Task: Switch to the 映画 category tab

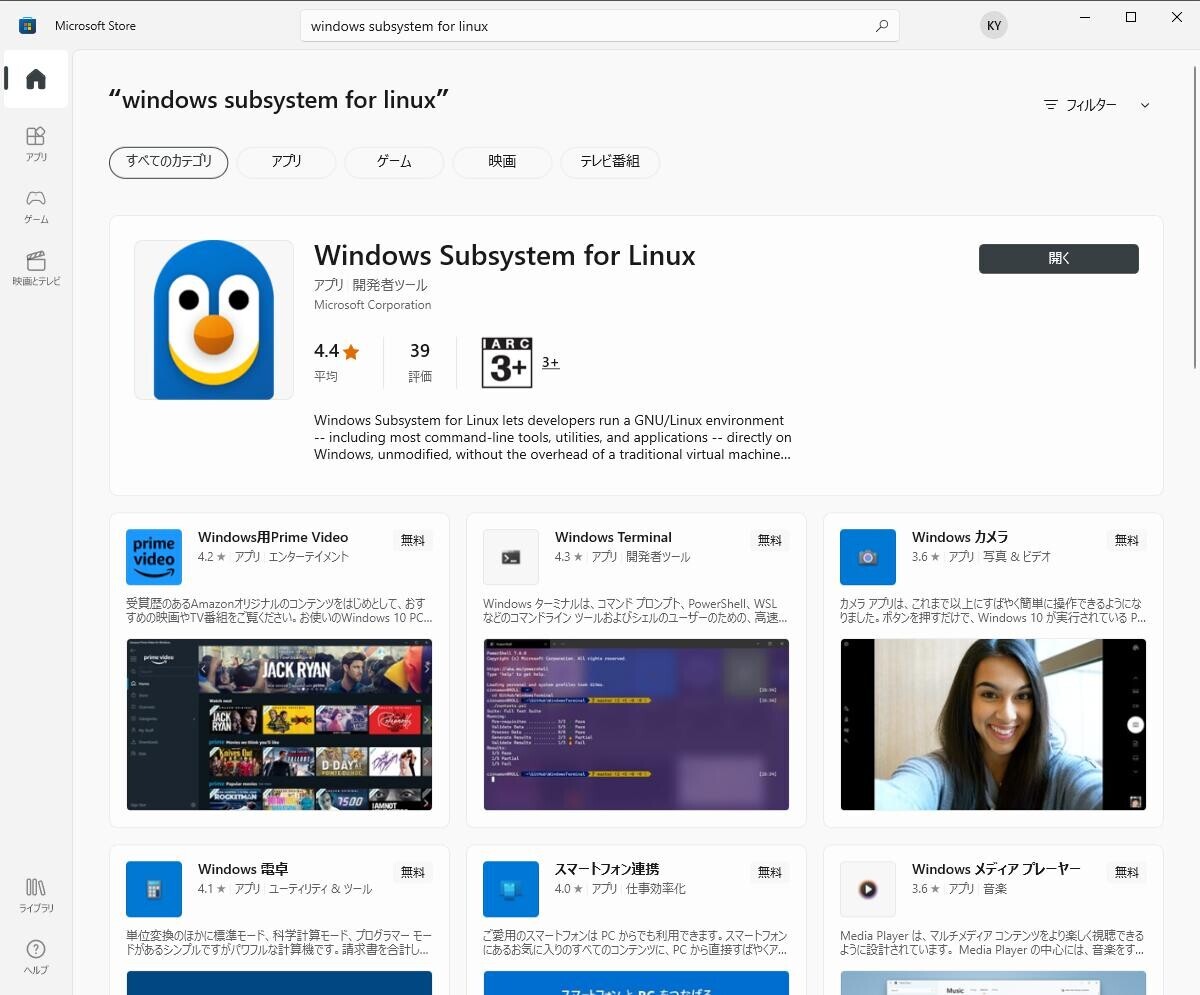Action: pos(502,162)
